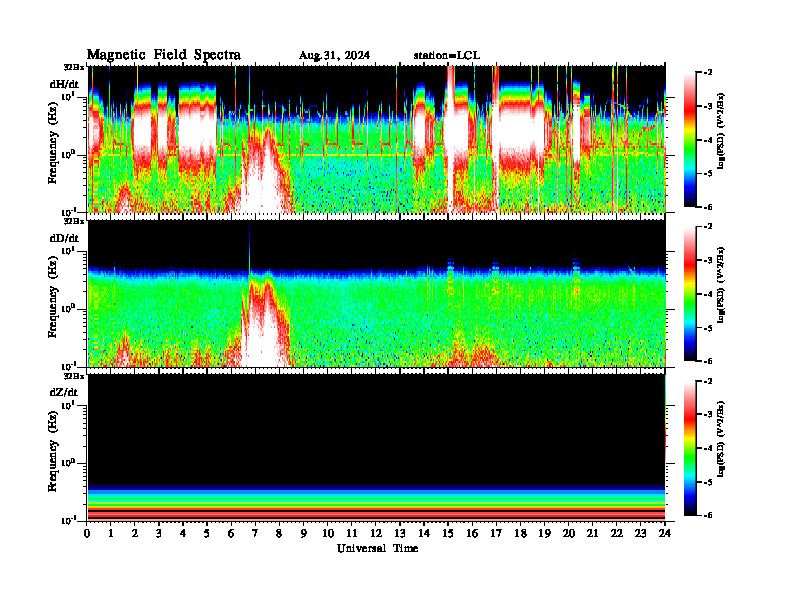Click the log(PSD) label beside dH/dt color bar

coord(721,131)
